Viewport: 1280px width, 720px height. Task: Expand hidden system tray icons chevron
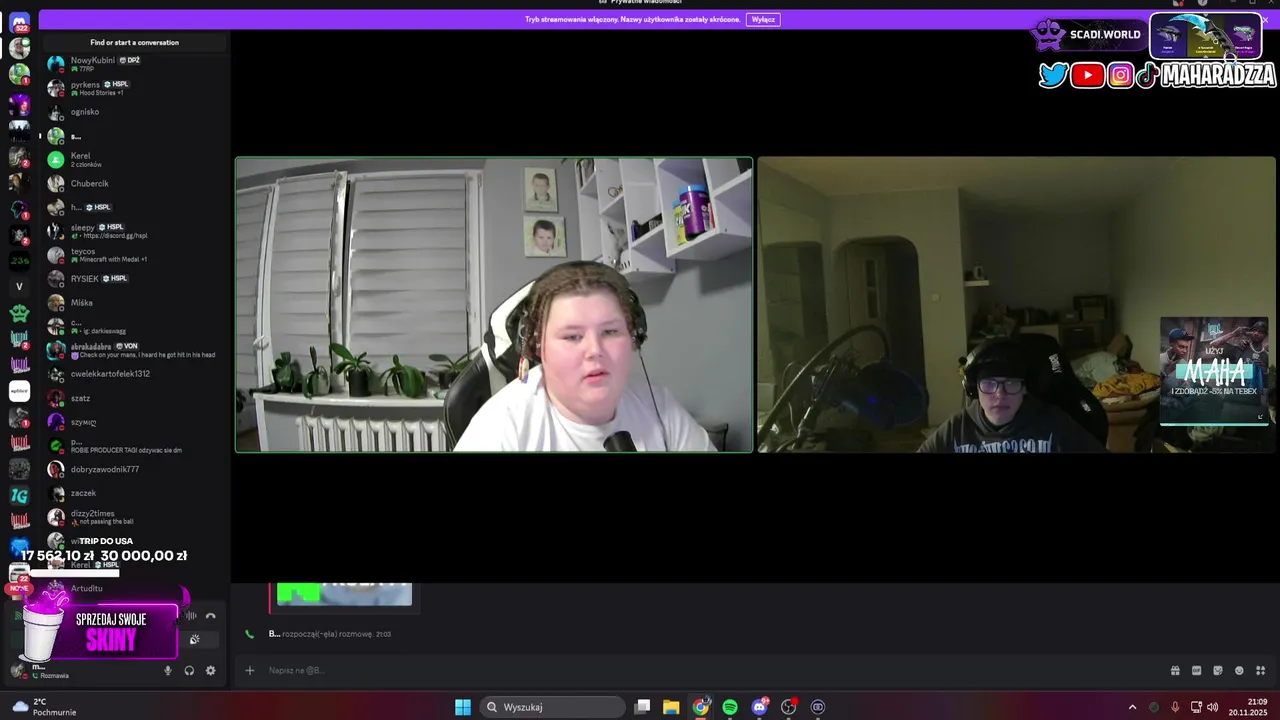[x=1132, y=707]
